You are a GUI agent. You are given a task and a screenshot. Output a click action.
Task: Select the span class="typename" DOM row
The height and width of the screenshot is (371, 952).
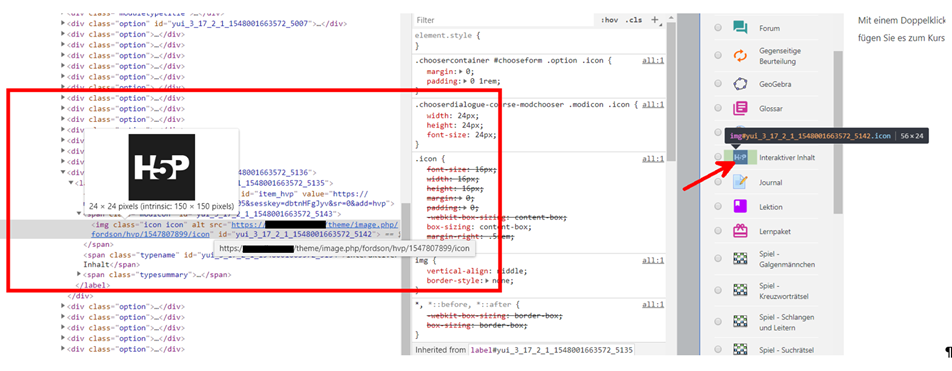241,260
